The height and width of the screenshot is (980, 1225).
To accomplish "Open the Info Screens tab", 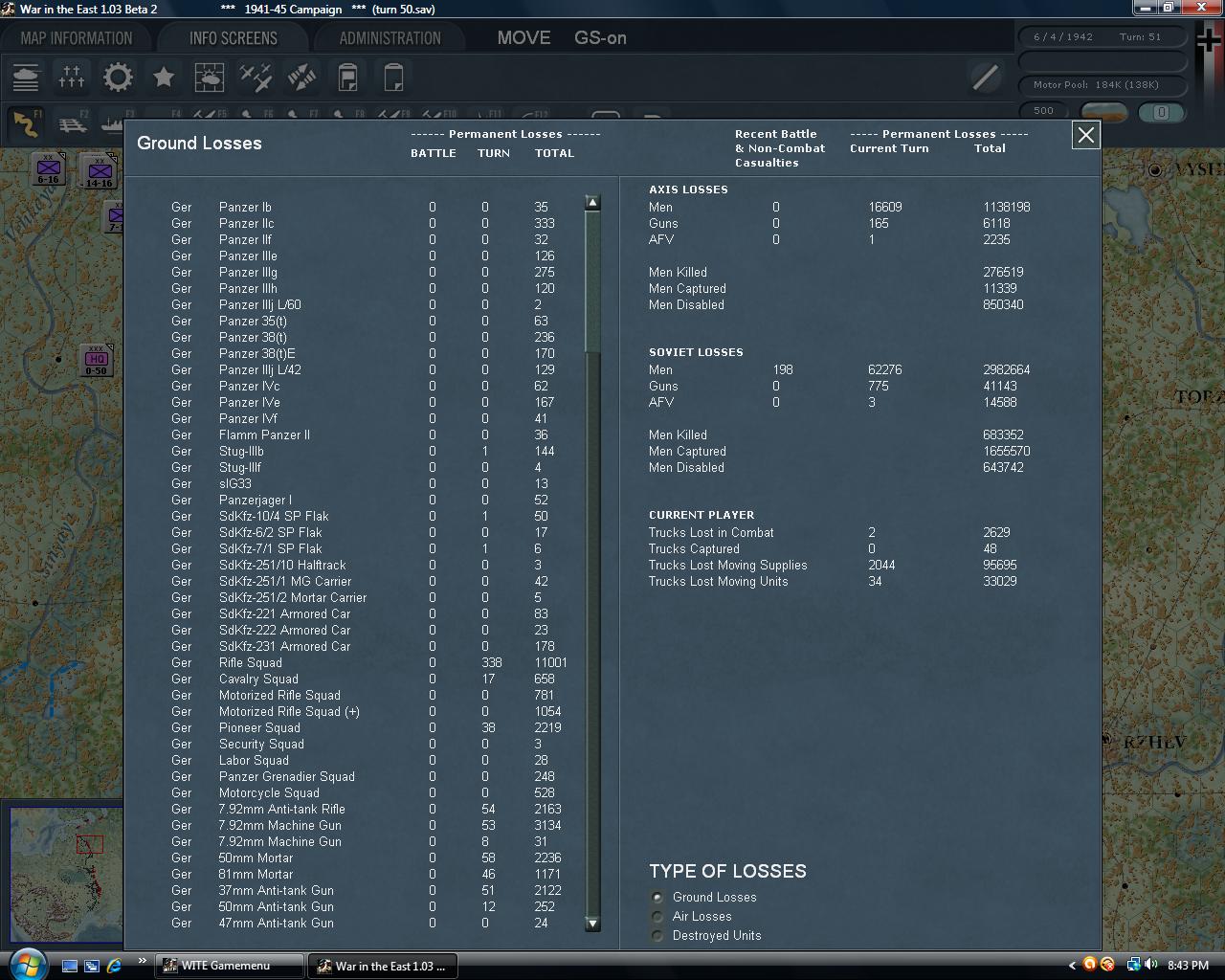I will [234, 38].
